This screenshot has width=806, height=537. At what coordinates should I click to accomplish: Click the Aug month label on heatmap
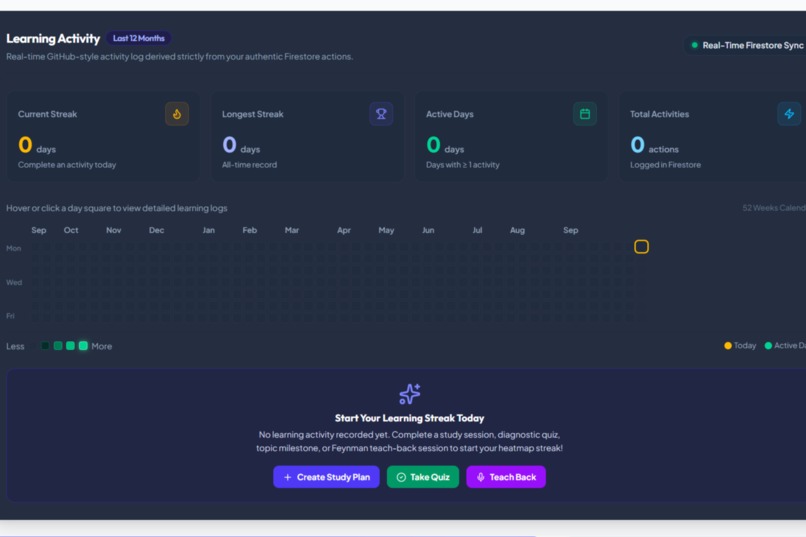click(x=517, y=230)
